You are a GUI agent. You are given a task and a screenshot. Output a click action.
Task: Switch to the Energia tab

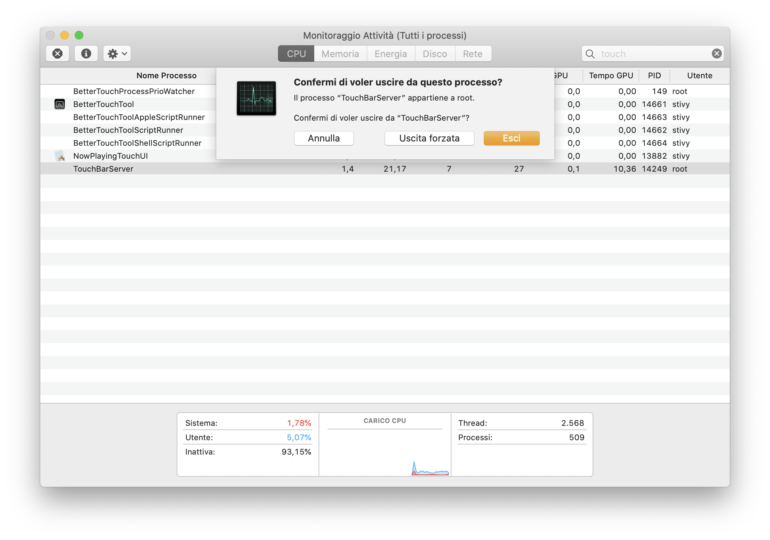[x=390, y=54]
